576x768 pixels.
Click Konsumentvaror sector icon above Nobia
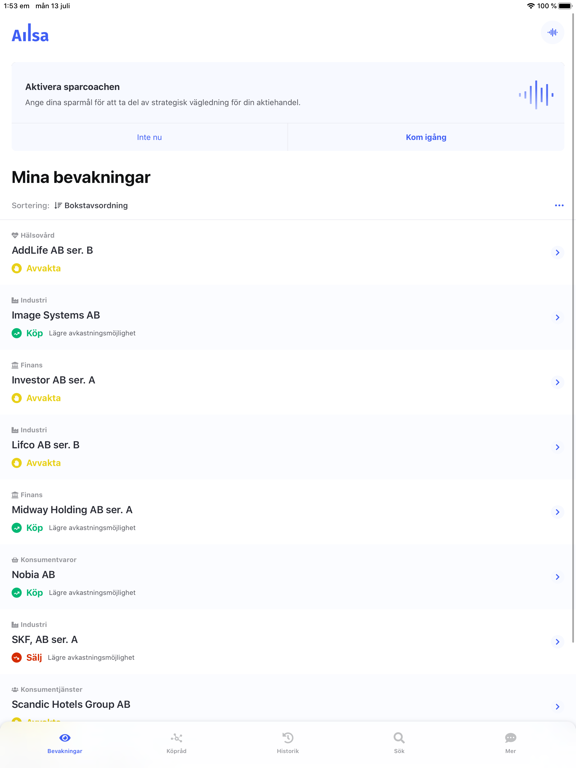pyautogui.click(x=15, y=560)
